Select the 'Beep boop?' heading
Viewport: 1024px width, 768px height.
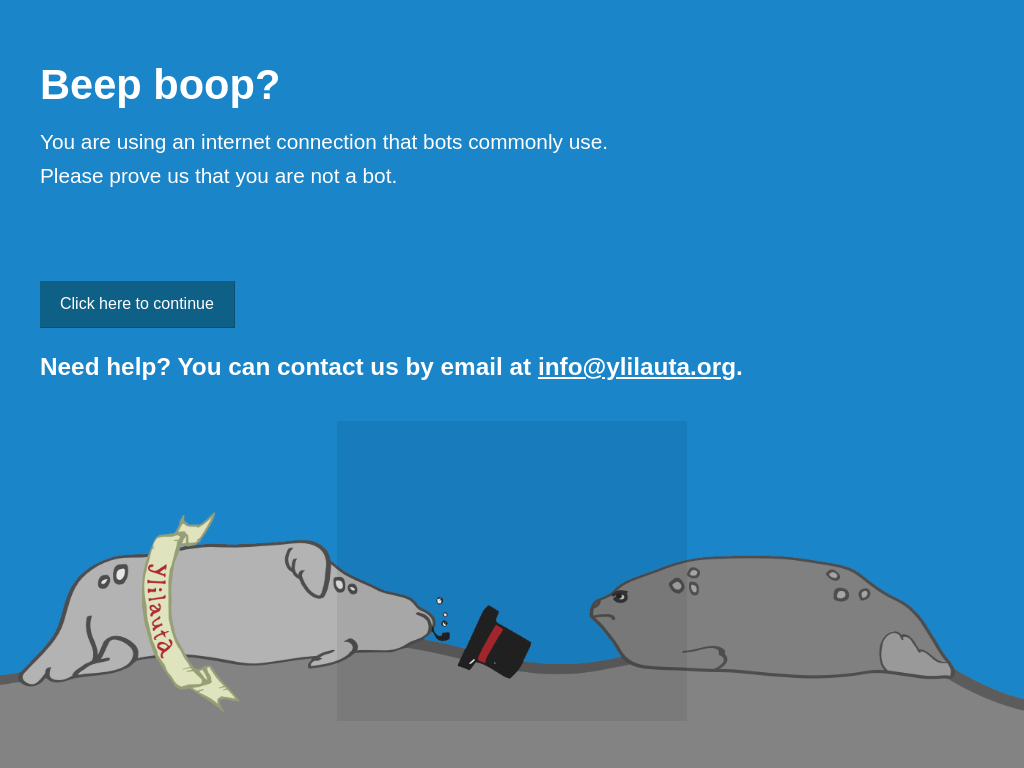pyautogui.click(x=160, y=85)
